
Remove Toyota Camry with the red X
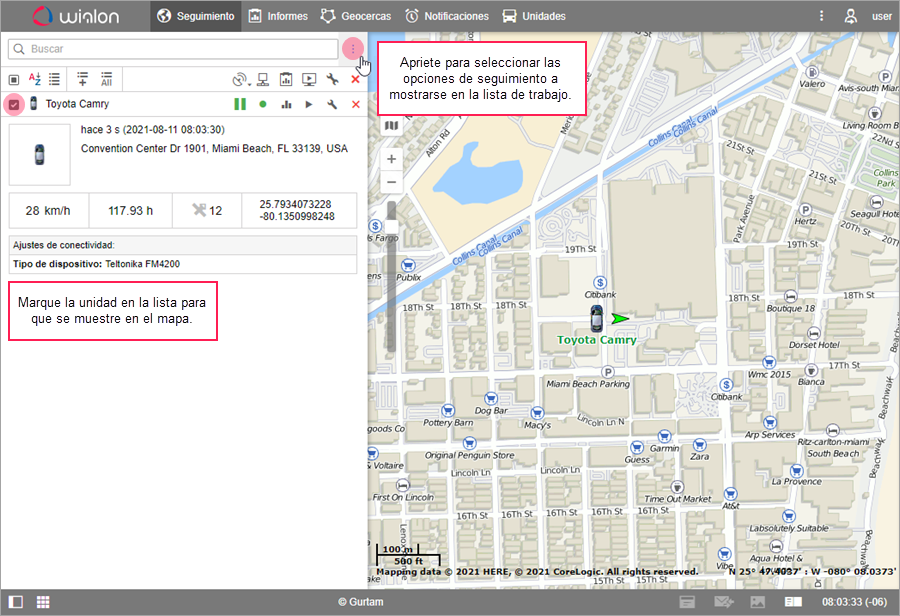355,104
